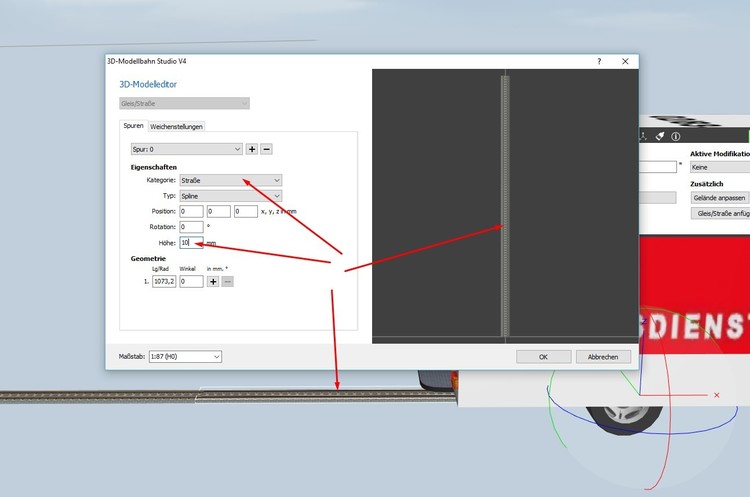Focus Position z input field

pos(246,211)
